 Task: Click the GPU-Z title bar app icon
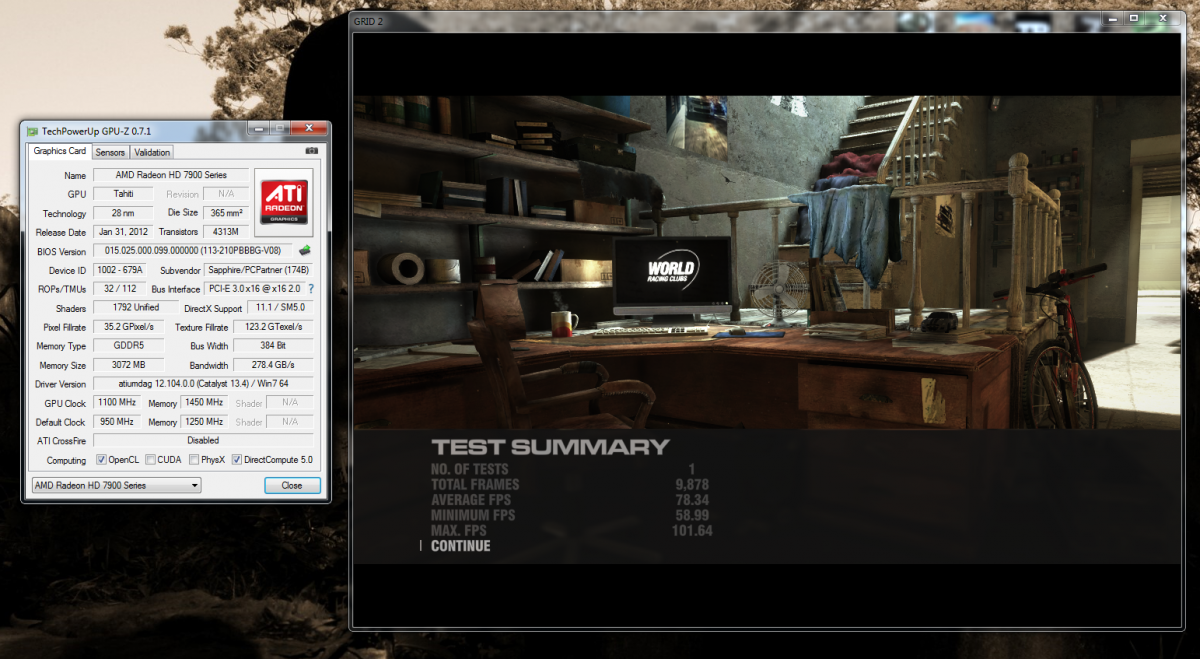(32, 131)
